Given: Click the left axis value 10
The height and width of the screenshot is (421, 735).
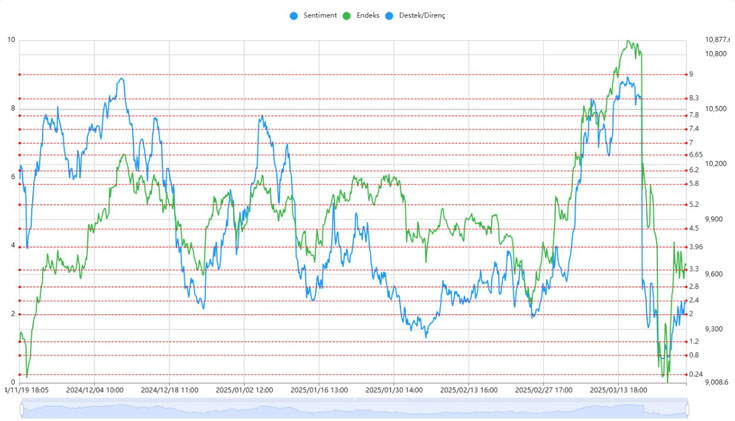Looking at the screenshot, I should [11, 40].
